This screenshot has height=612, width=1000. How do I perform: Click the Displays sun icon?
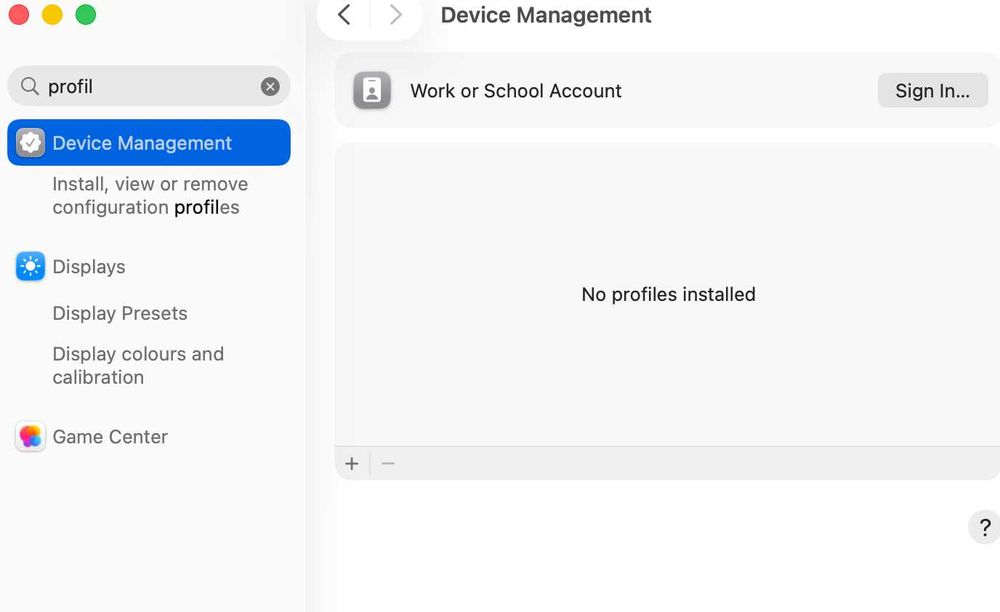pyautogui.click(x=31, y=266)
